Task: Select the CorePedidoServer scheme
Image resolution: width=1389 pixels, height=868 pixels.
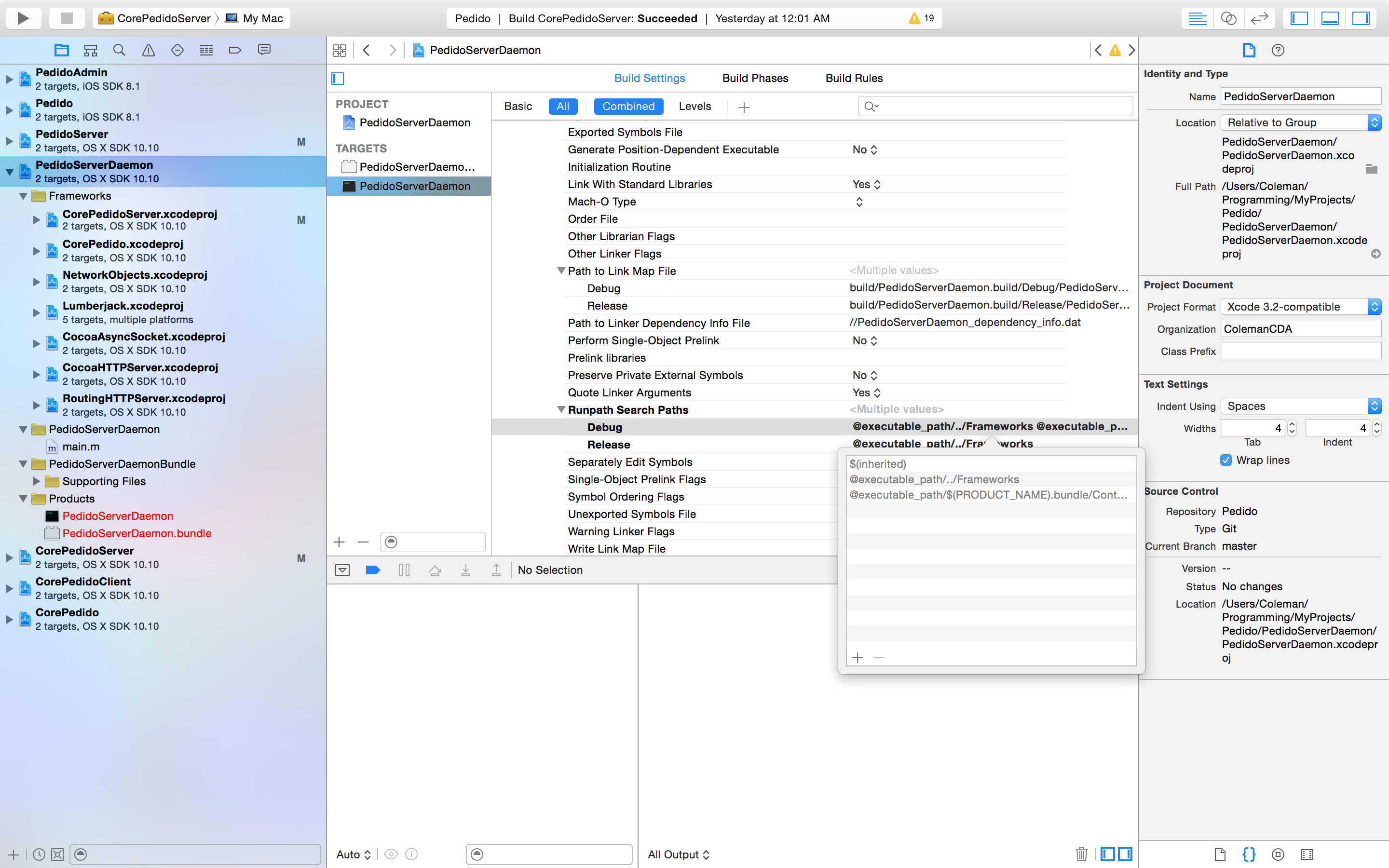Action: pyautogui.click(x=154, y=18)
